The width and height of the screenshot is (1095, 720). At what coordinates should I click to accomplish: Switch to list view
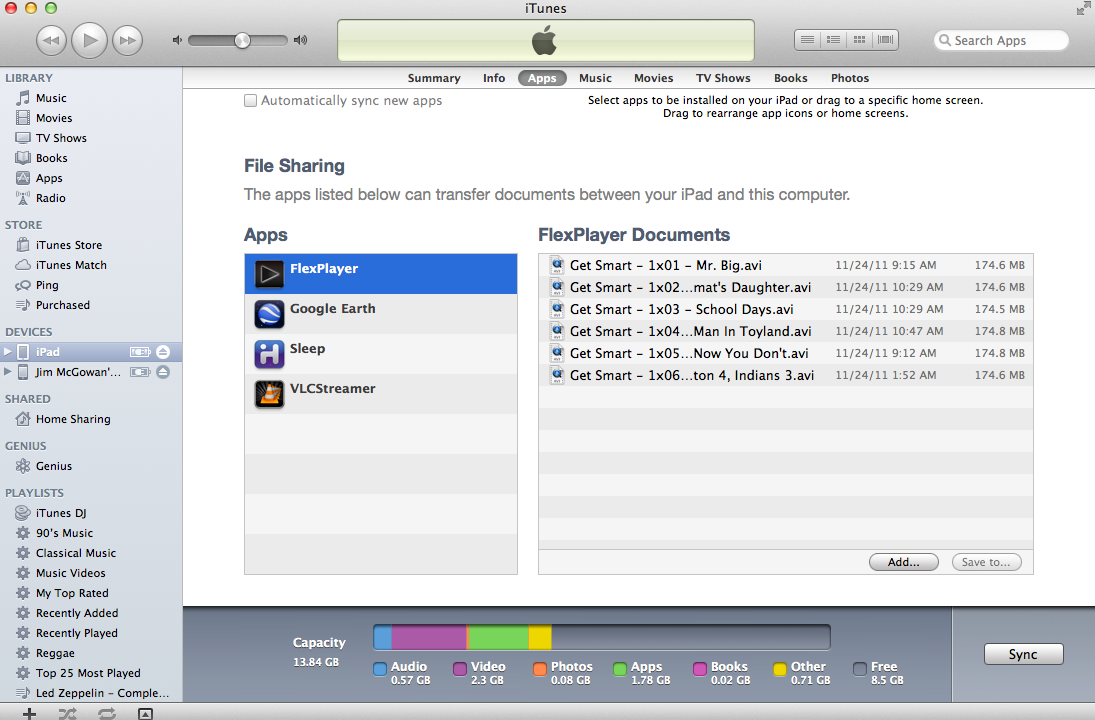pos(807,40)
